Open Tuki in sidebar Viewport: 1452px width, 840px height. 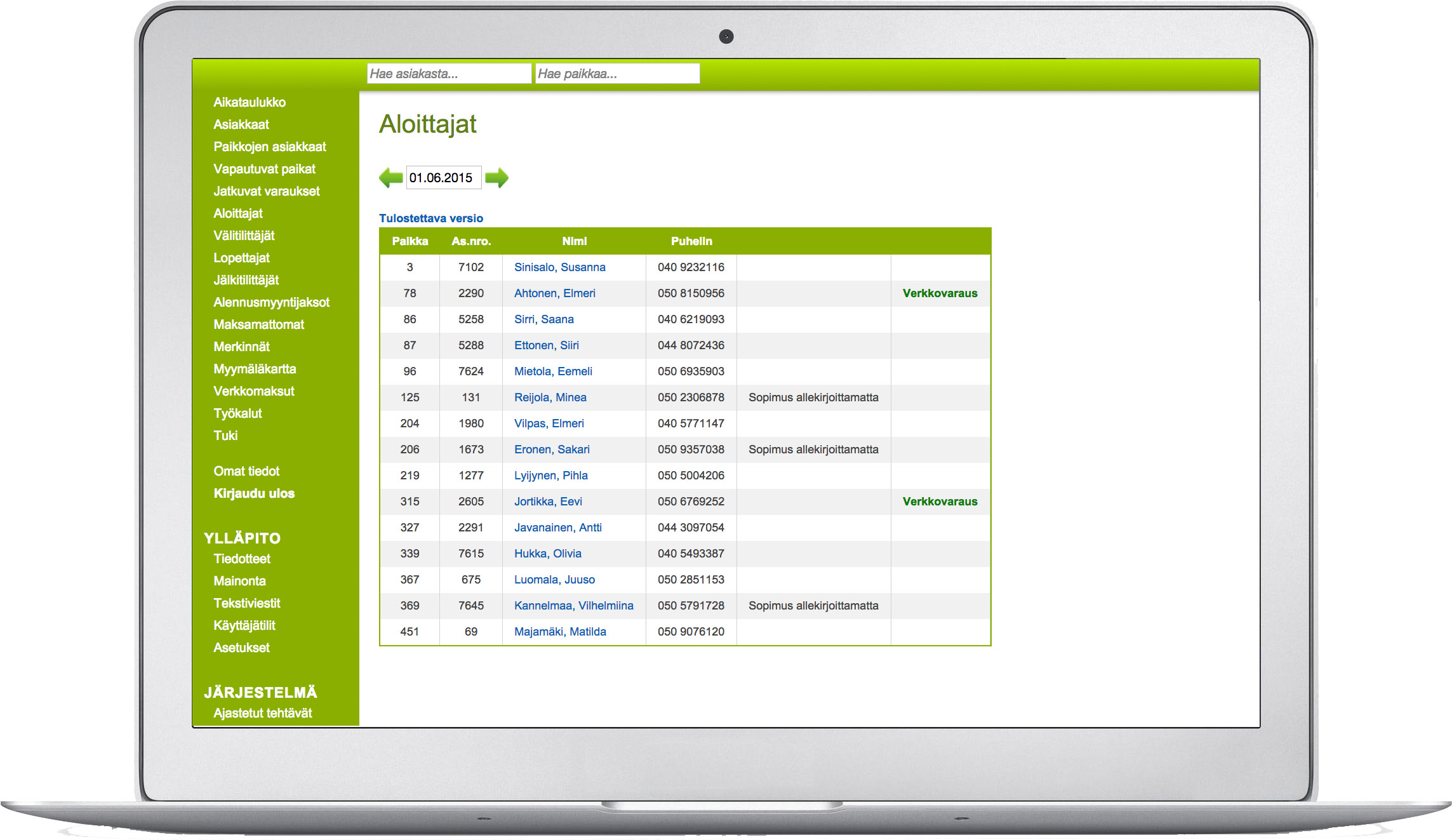(225, 436)
